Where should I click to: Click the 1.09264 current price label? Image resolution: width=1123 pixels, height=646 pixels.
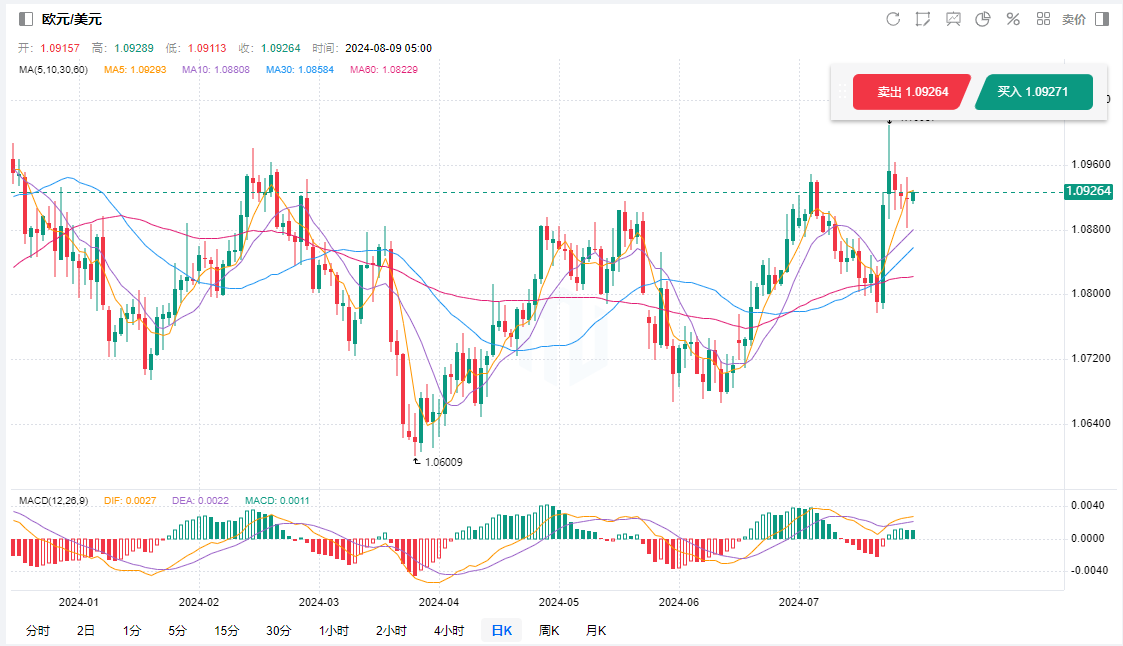1089,191
